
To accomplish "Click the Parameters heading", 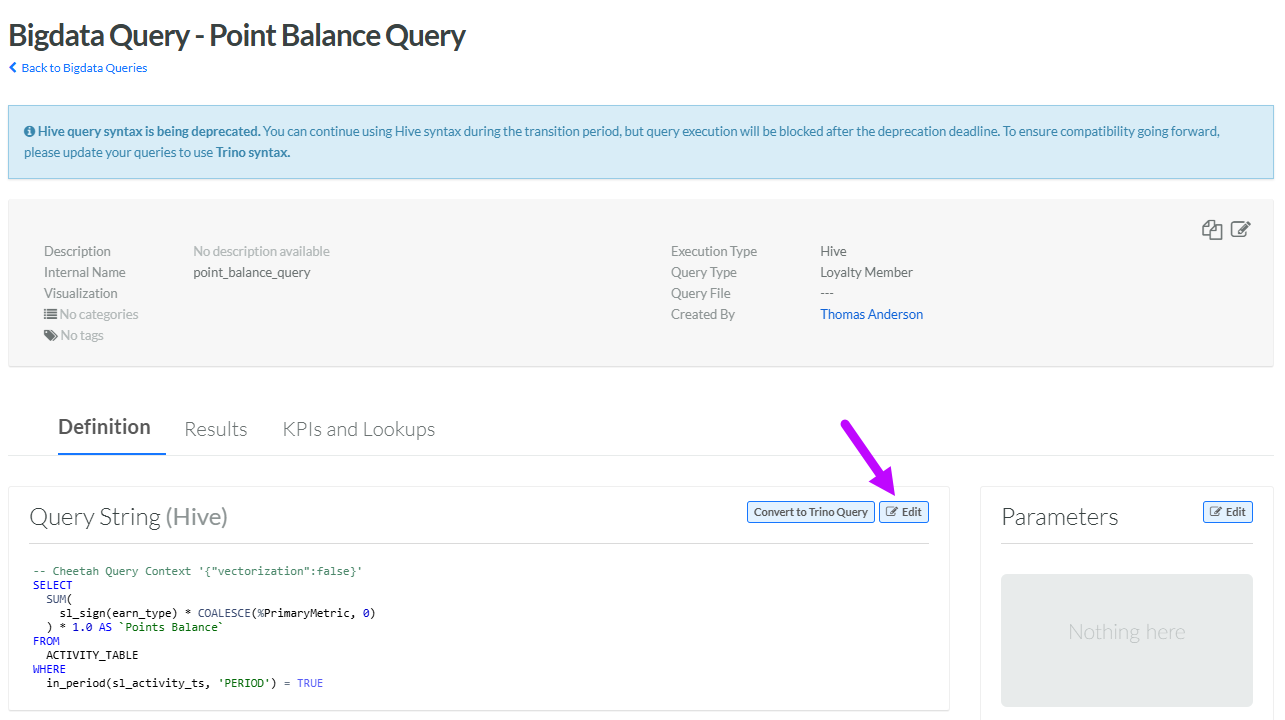I will coord(1060,517).
